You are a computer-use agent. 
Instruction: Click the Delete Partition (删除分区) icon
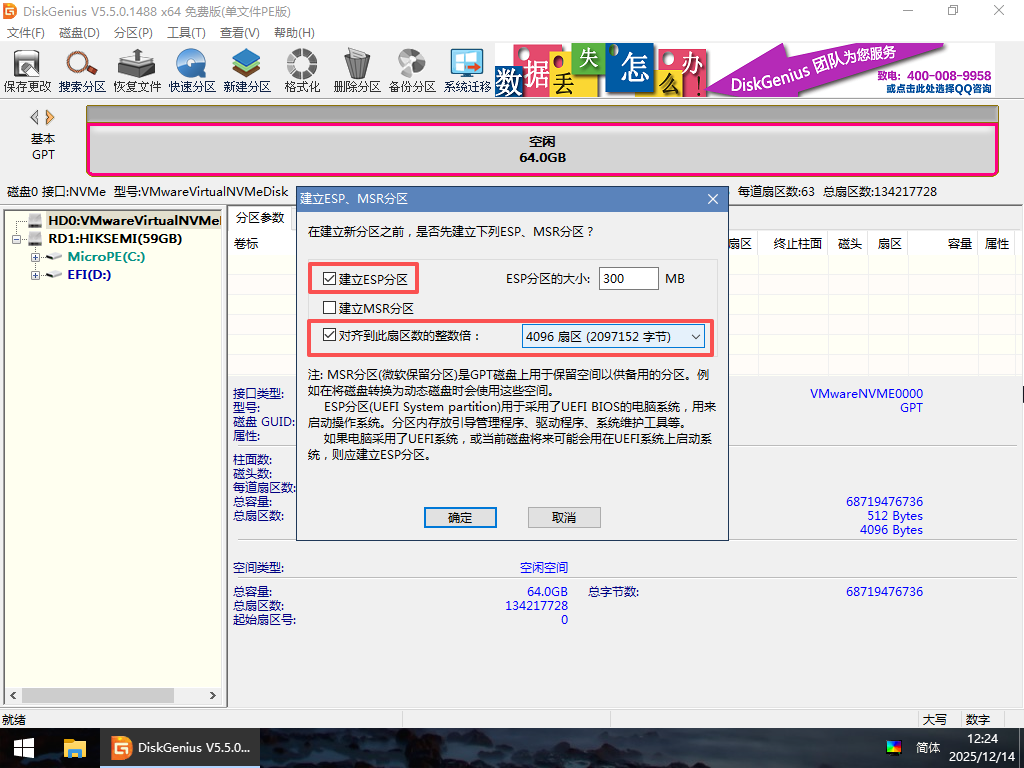coord(357,70)
